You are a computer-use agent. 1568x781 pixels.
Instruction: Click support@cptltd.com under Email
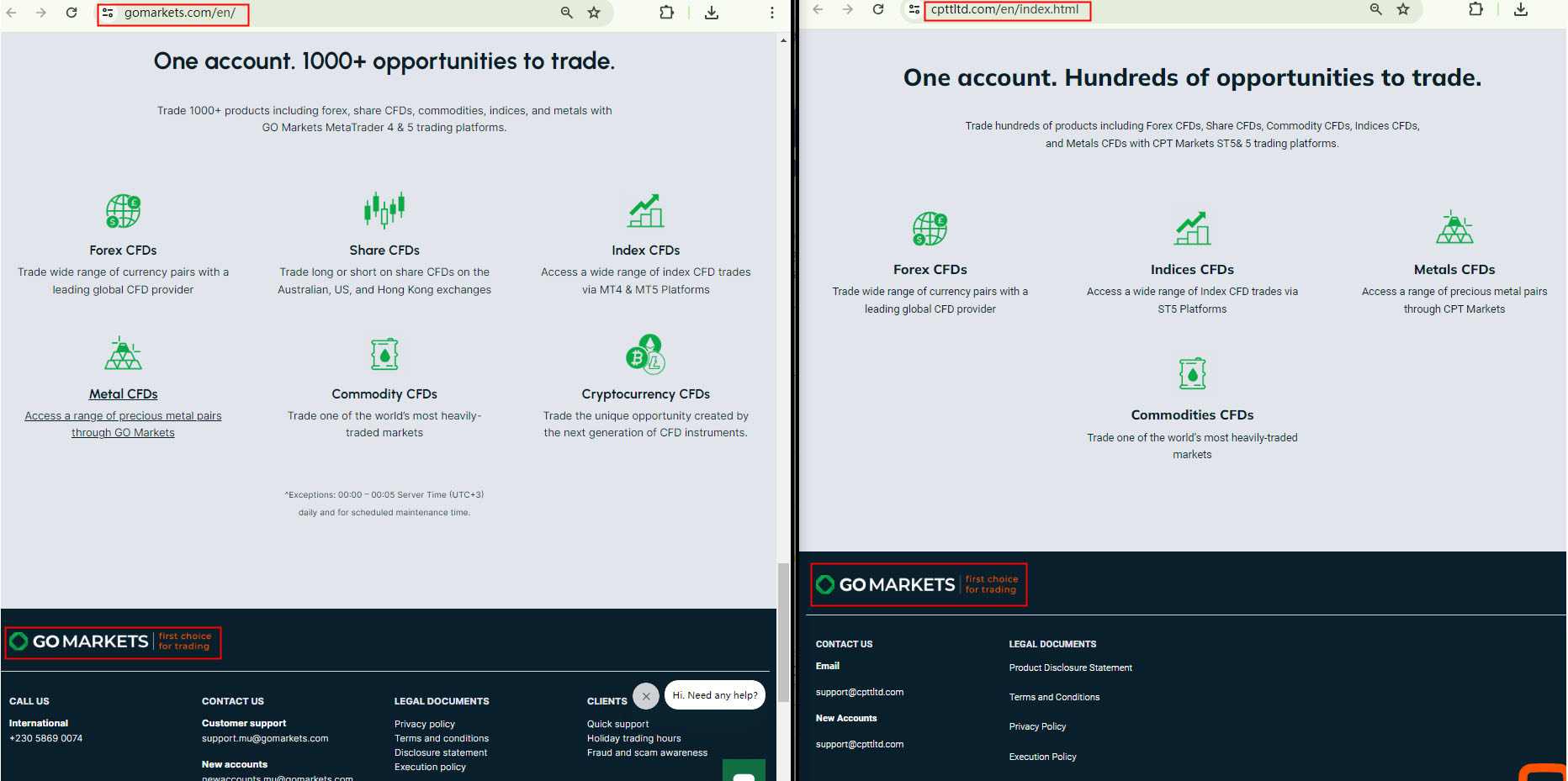click(x=860, y=692)
